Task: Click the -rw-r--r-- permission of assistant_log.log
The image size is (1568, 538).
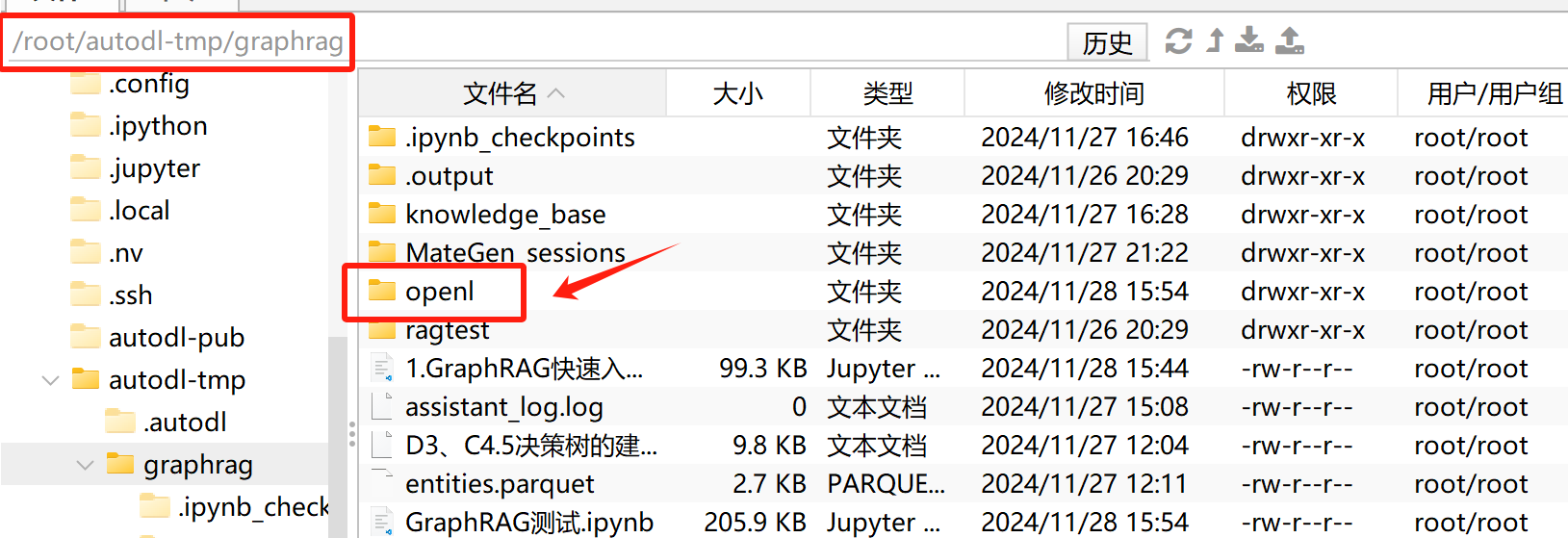Action: click(1297, 407)
